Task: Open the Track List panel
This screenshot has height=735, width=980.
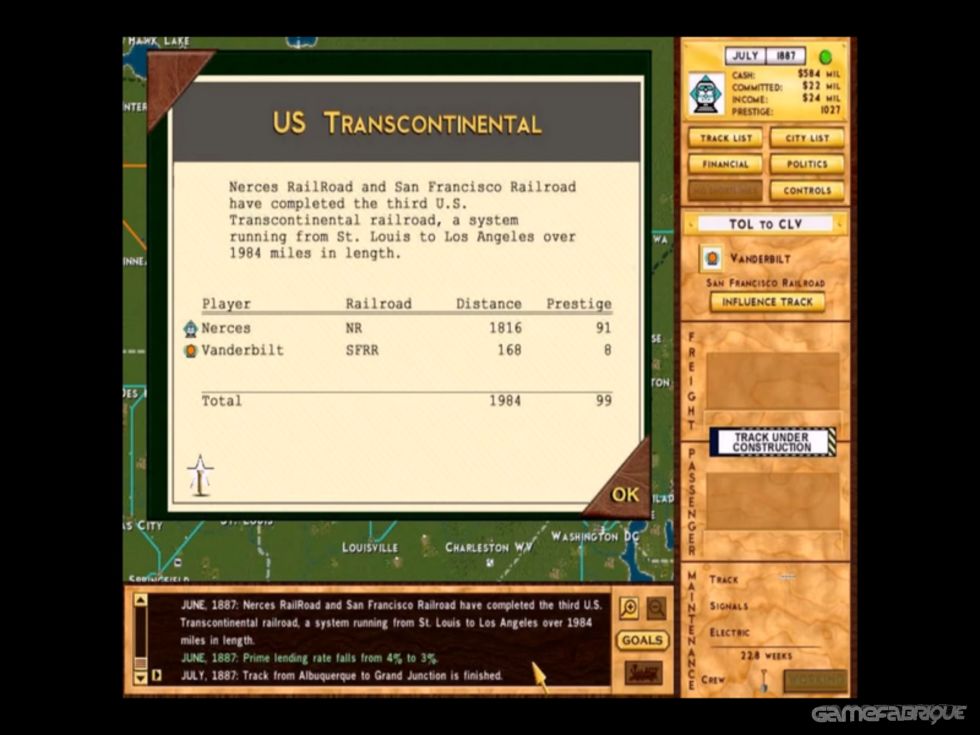Action: (x=725, y=138)
